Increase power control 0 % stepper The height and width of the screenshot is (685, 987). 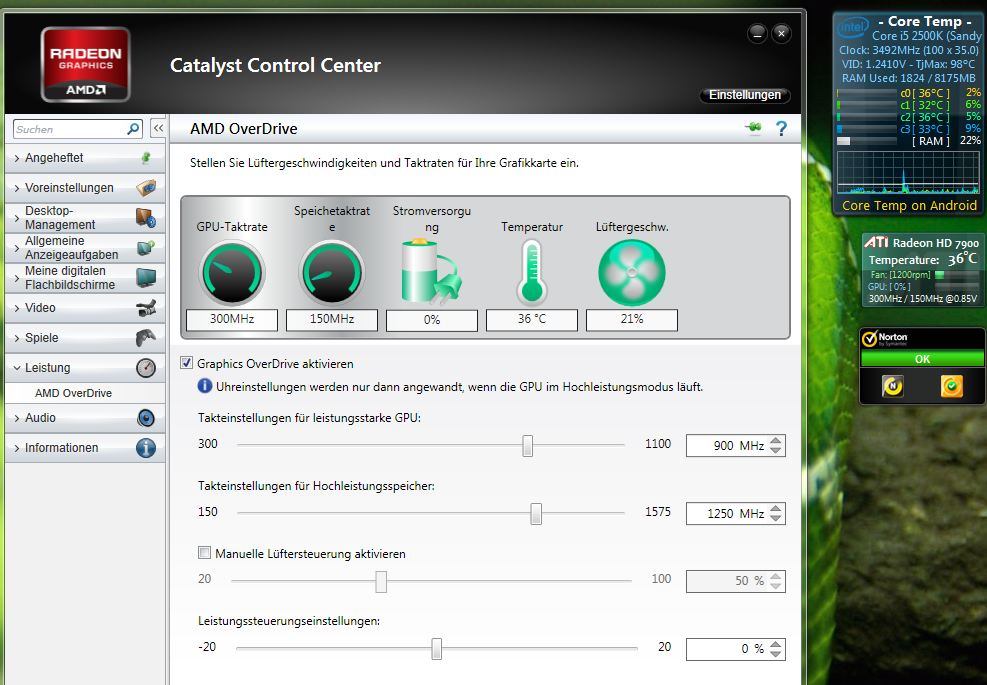point(776,644)
